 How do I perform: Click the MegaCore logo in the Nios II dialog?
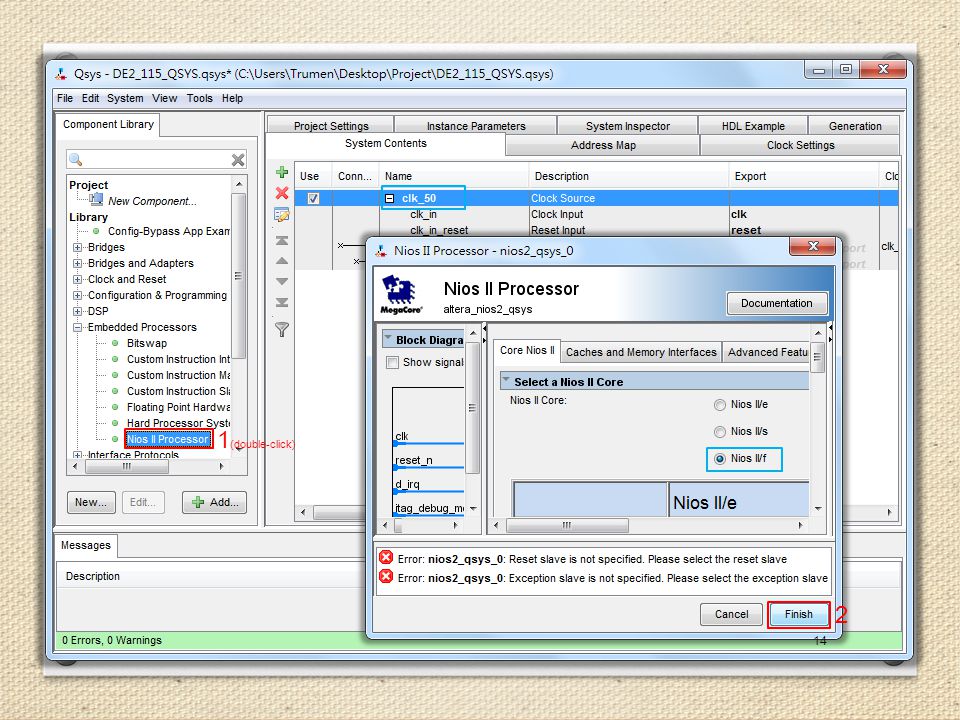401,294
